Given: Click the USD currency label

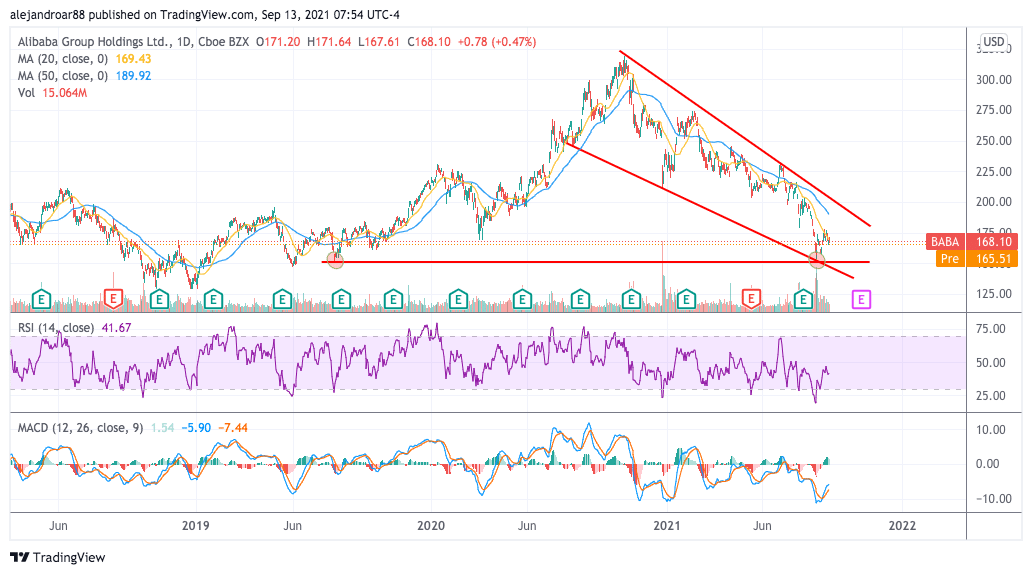Looking at the screenshot, I should [x=994, y=41].
